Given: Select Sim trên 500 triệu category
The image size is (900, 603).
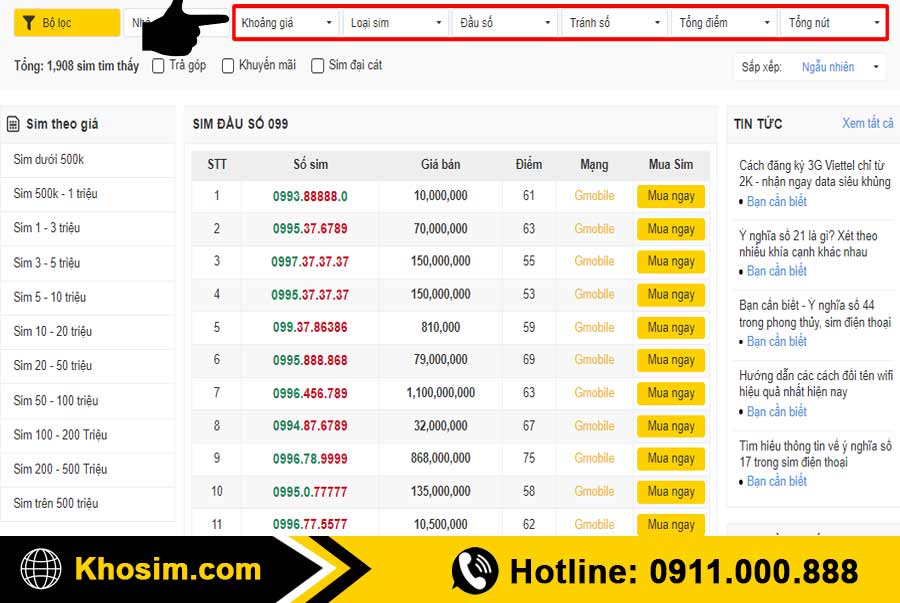Looking at the screenshot, I should (x=56, y=503).
